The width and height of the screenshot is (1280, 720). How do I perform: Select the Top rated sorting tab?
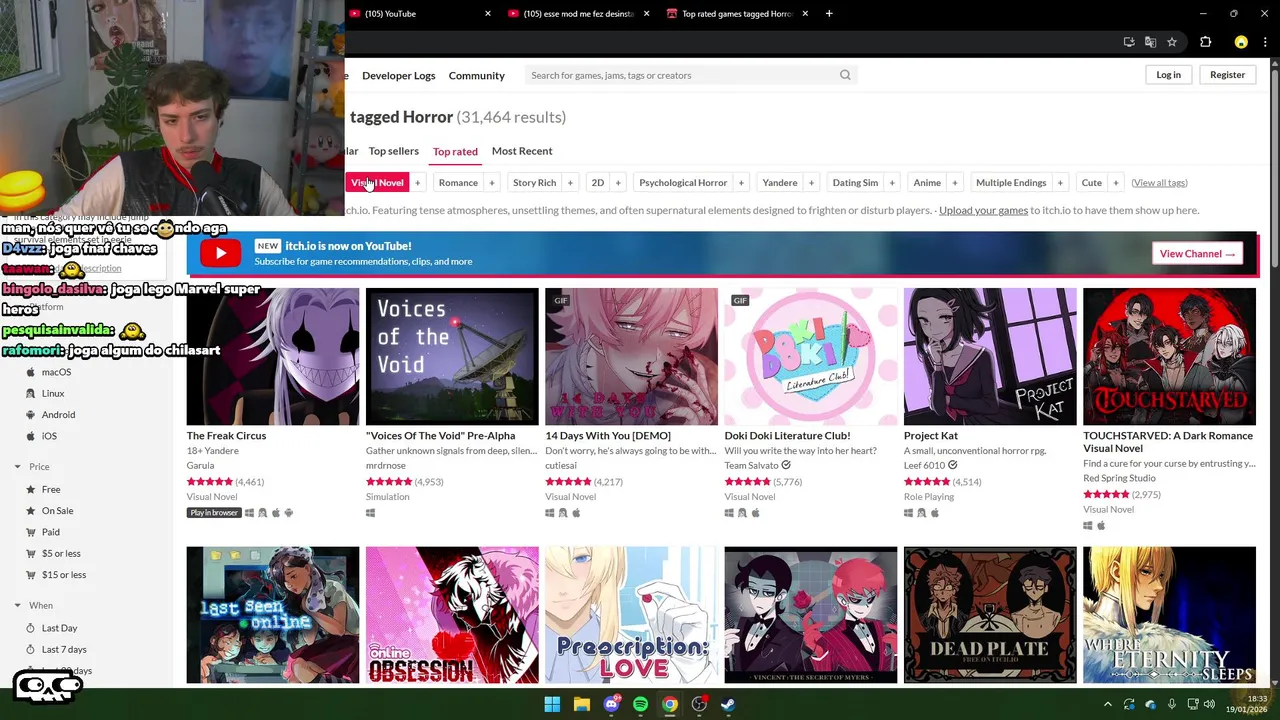point(455,152)
